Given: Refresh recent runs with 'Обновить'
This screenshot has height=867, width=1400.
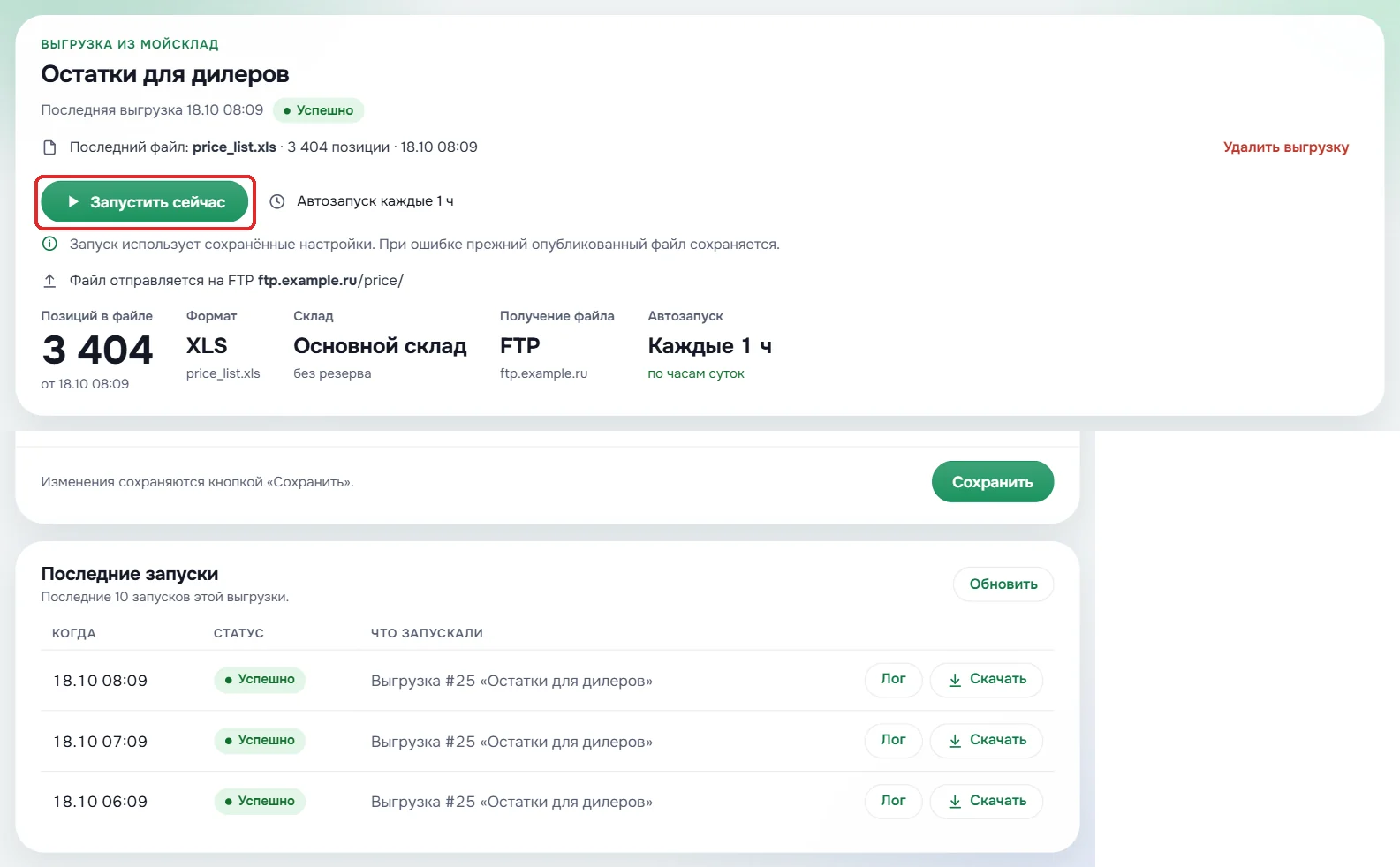Looking at the screenshot, I should 1003,584.
